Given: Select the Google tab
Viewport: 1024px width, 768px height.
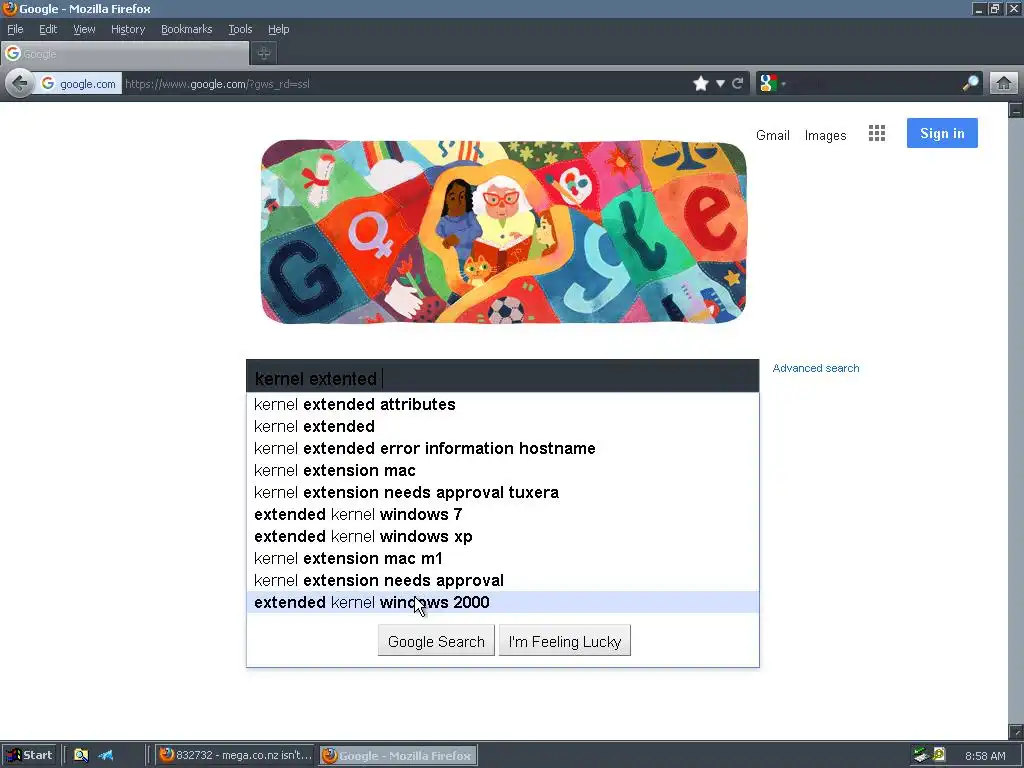Looking at the screenshot, I should pos(125,54).
